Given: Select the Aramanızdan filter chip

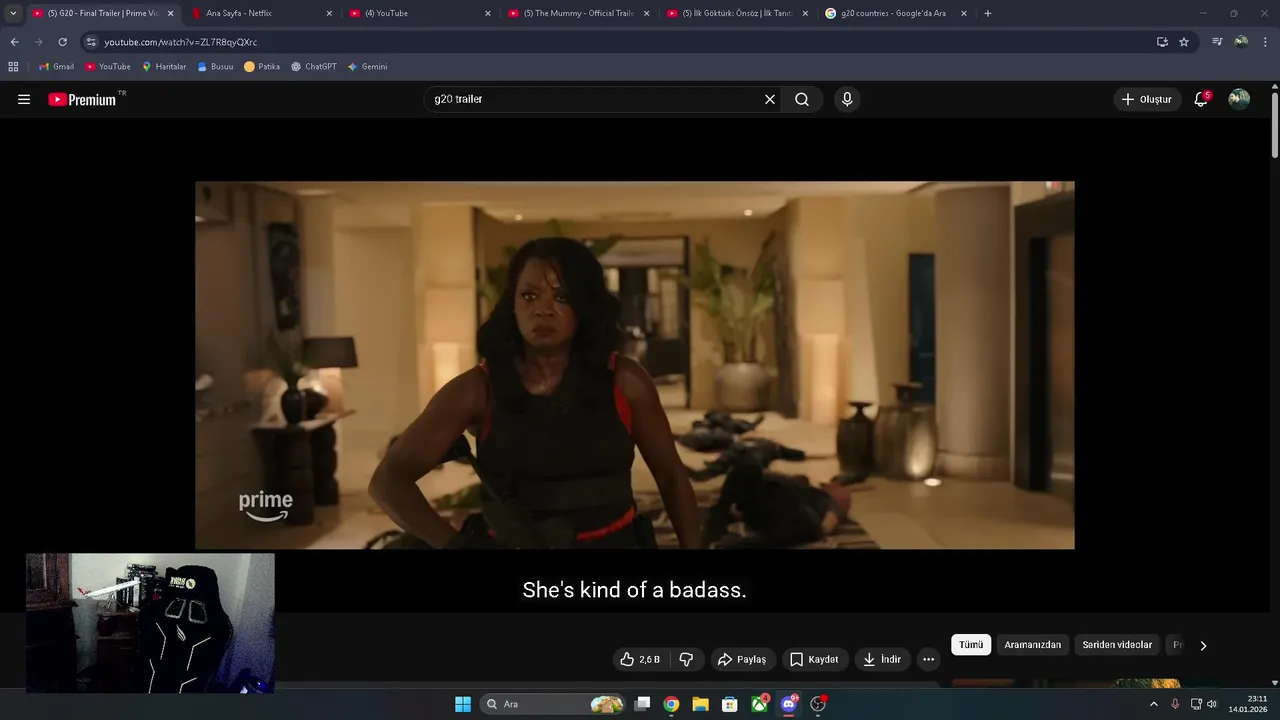Looking at the screenshot, I should point(1032,645).
